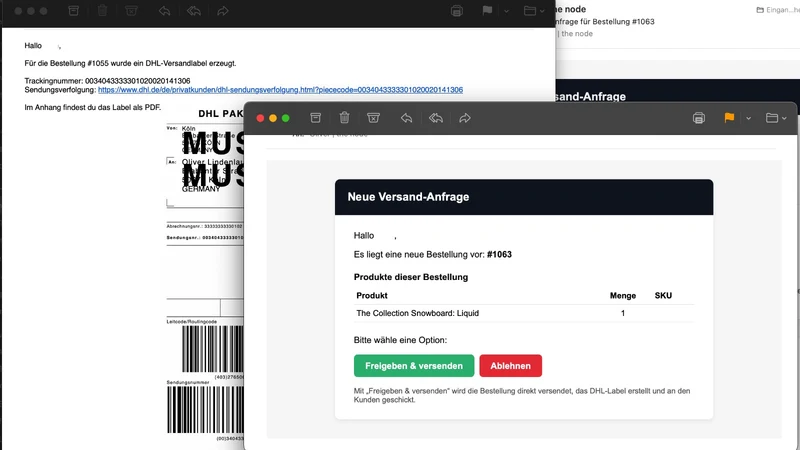Screen dimensions: 800x450
Task: Archive the Neue Versand-Anfrage email in front window
Action: click(315, 118)
